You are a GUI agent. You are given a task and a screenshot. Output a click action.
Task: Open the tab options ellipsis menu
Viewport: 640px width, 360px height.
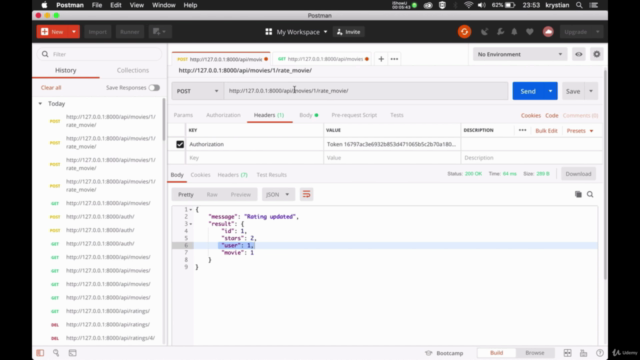click(x=394, y=59)
